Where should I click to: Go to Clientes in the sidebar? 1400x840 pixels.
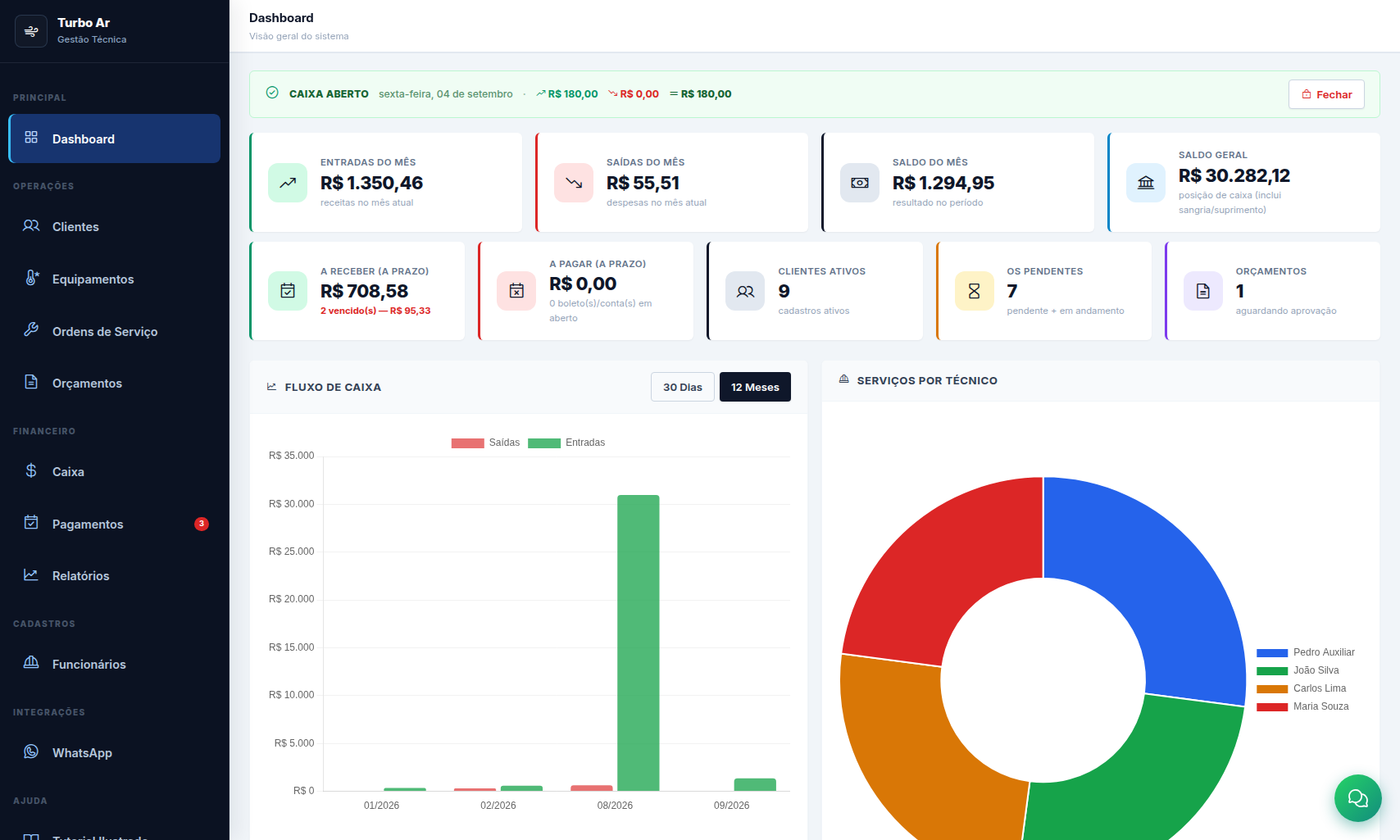115,226
